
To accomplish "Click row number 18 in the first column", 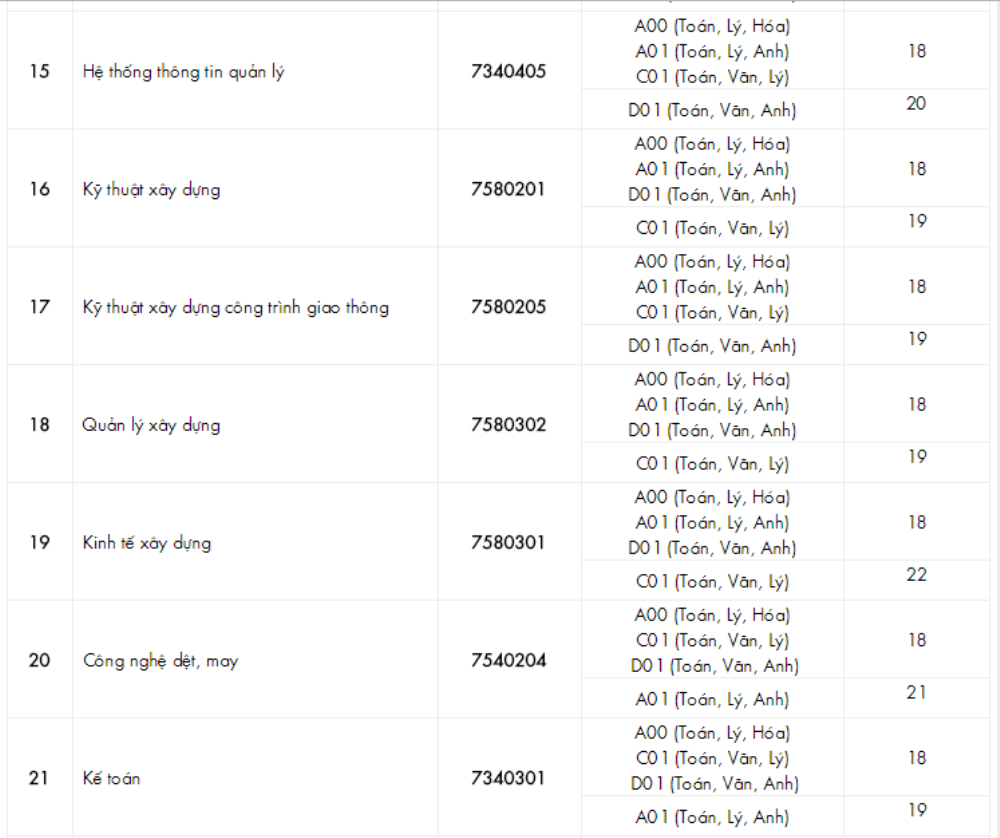I will pyautogui.click(x=39, y=425).
